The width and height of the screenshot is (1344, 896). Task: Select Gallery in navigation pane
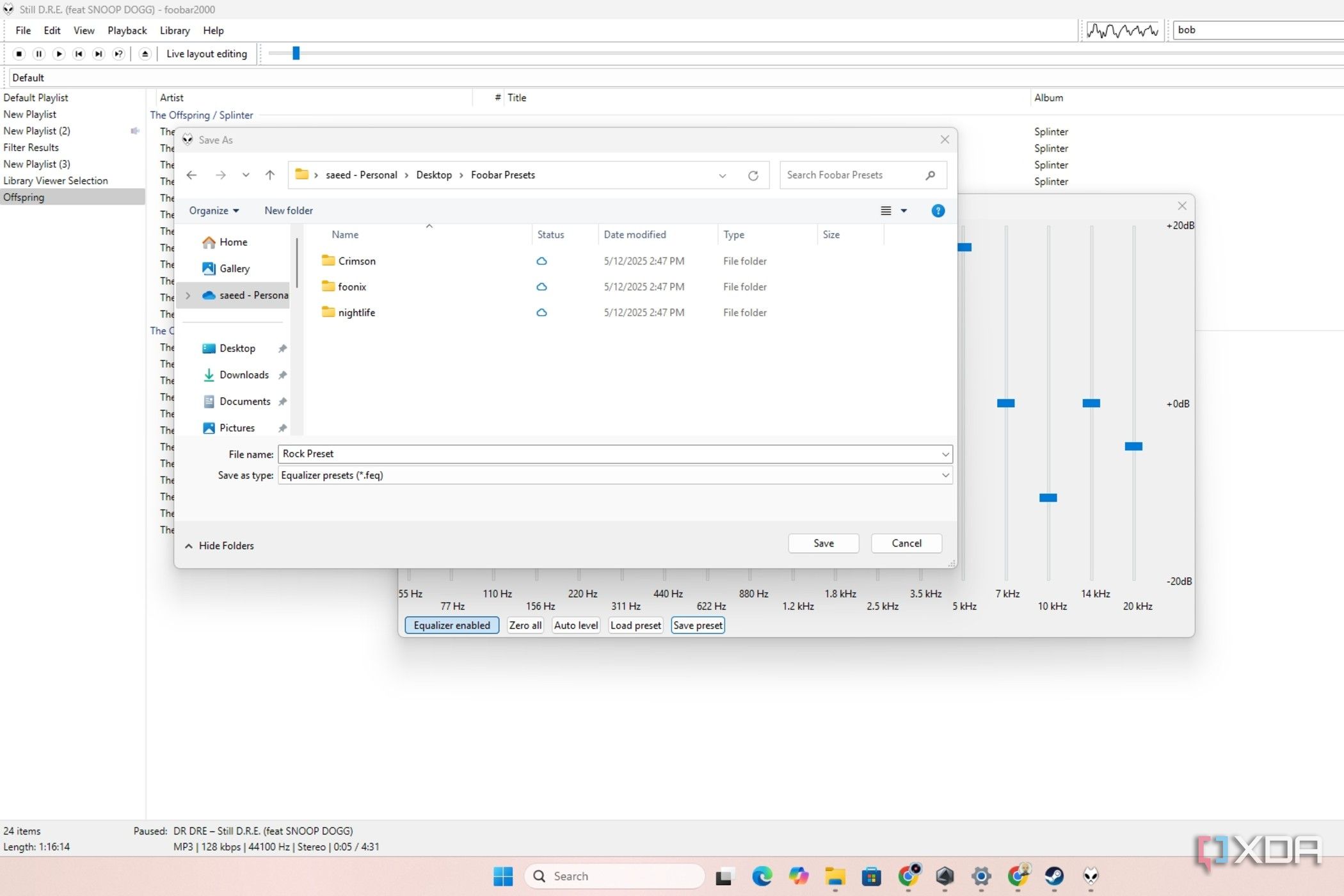pyautogui.click(x=234, y=269)
